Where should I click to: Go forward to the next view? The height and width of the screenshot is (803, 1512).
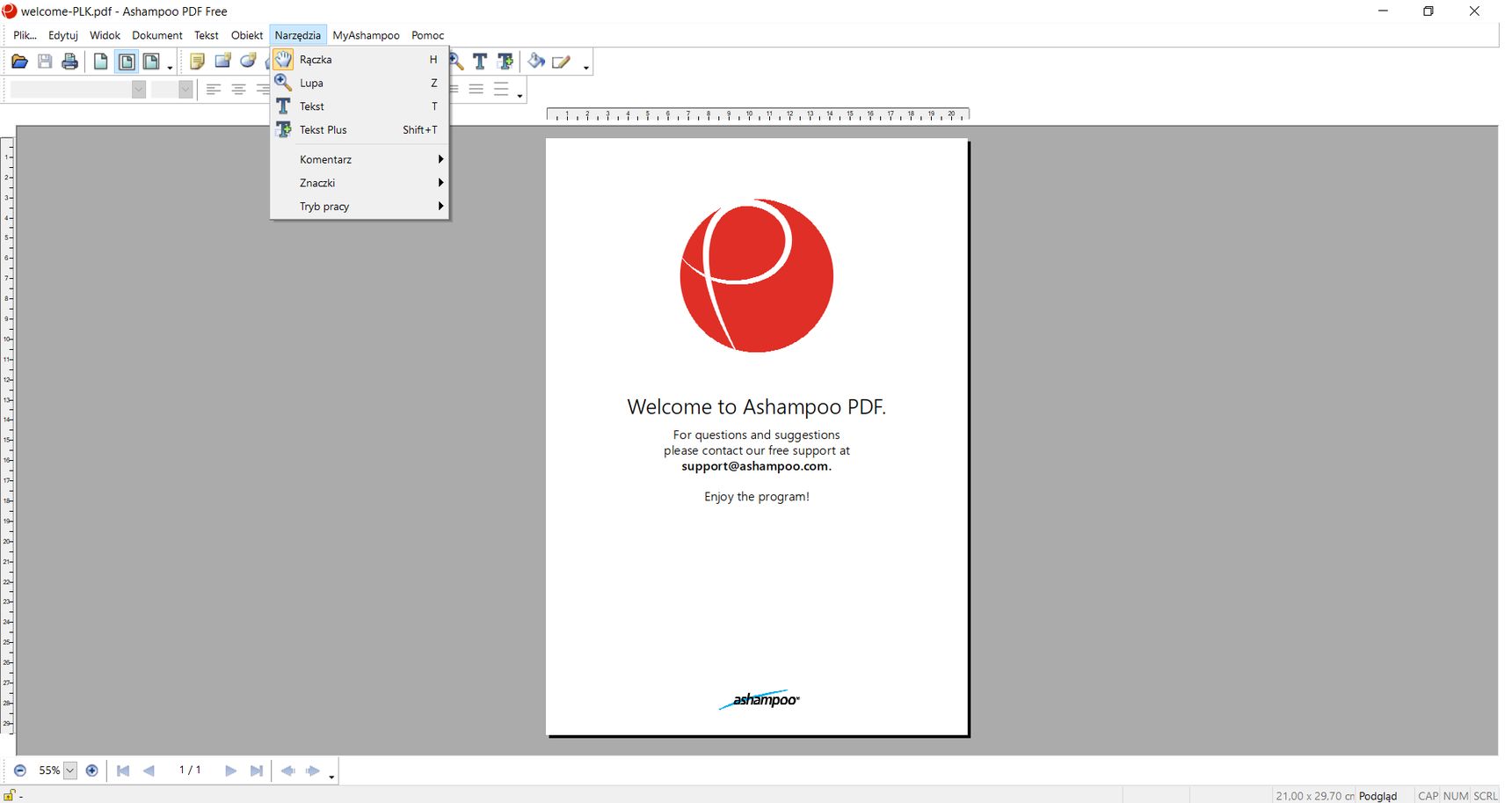point(313,770)
